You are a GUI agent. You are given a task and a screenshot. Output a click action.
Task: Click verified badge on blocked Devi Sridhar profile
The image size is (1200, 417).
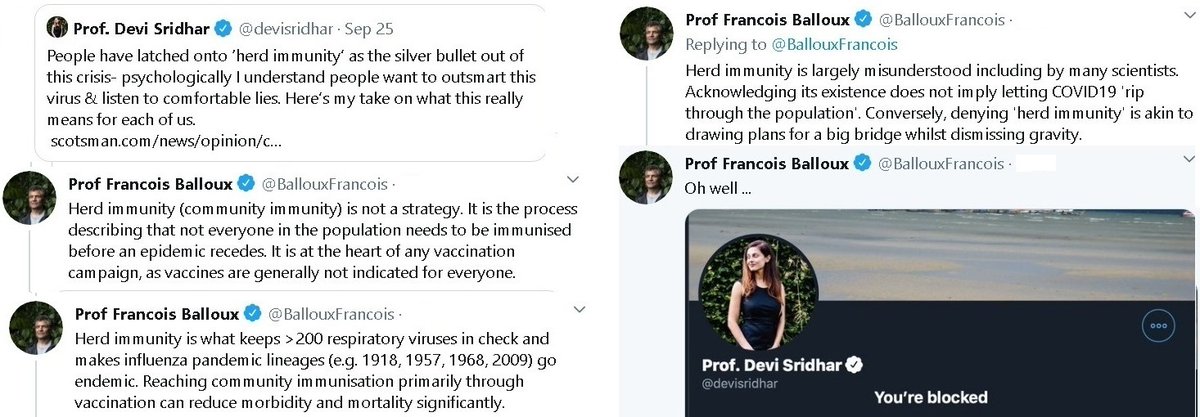point(856,365)
